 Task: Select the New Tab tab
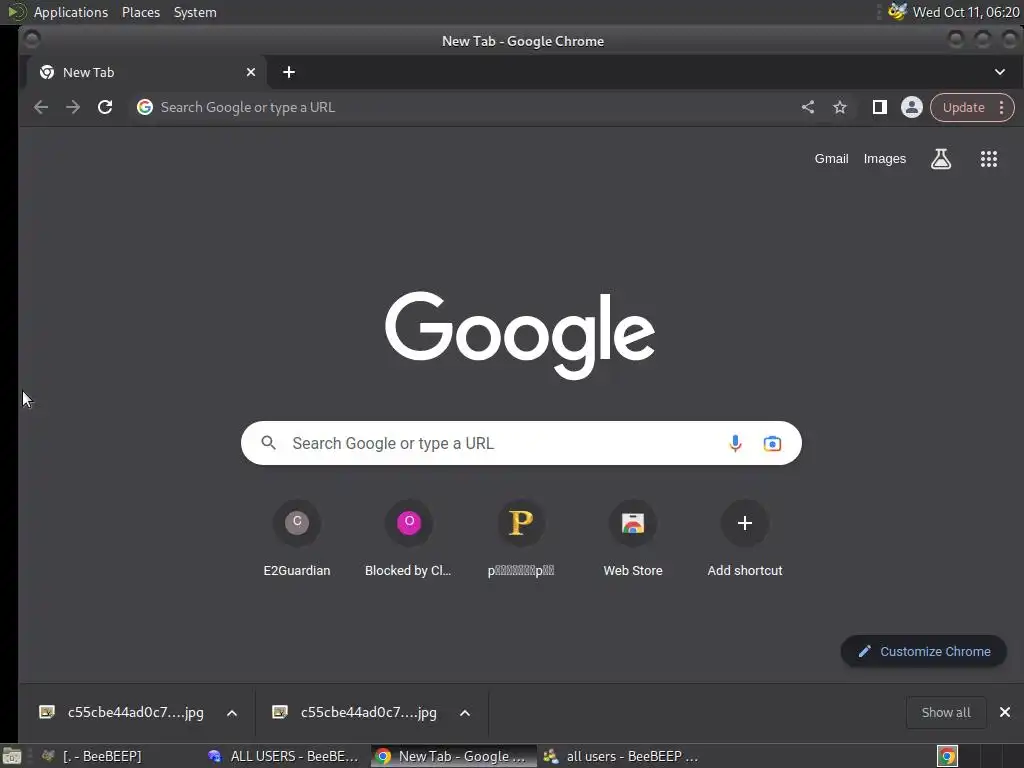pos(144,72)
